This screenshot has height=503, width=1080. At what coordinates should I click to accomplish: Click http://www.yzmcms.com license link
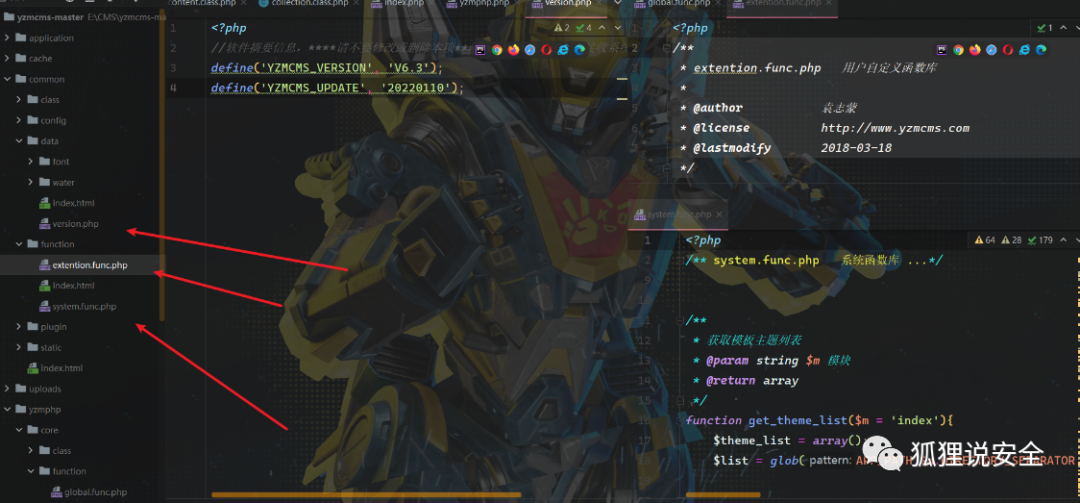[895, 128]
